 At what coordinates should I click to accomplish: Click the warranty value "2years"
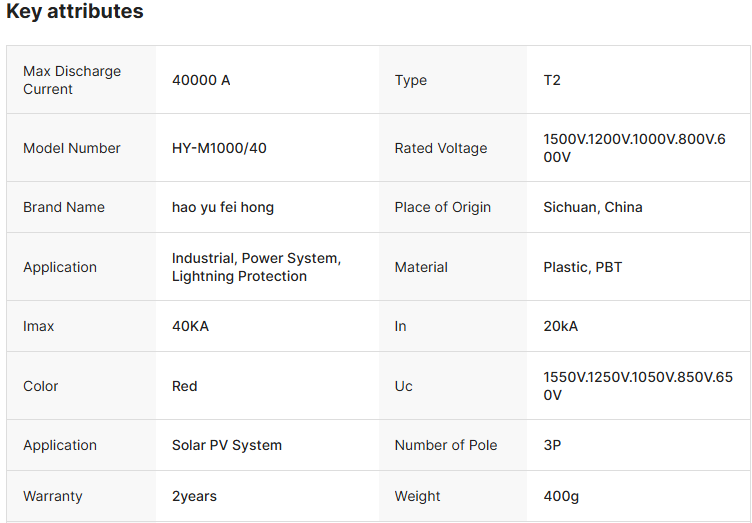pos(194,496)
